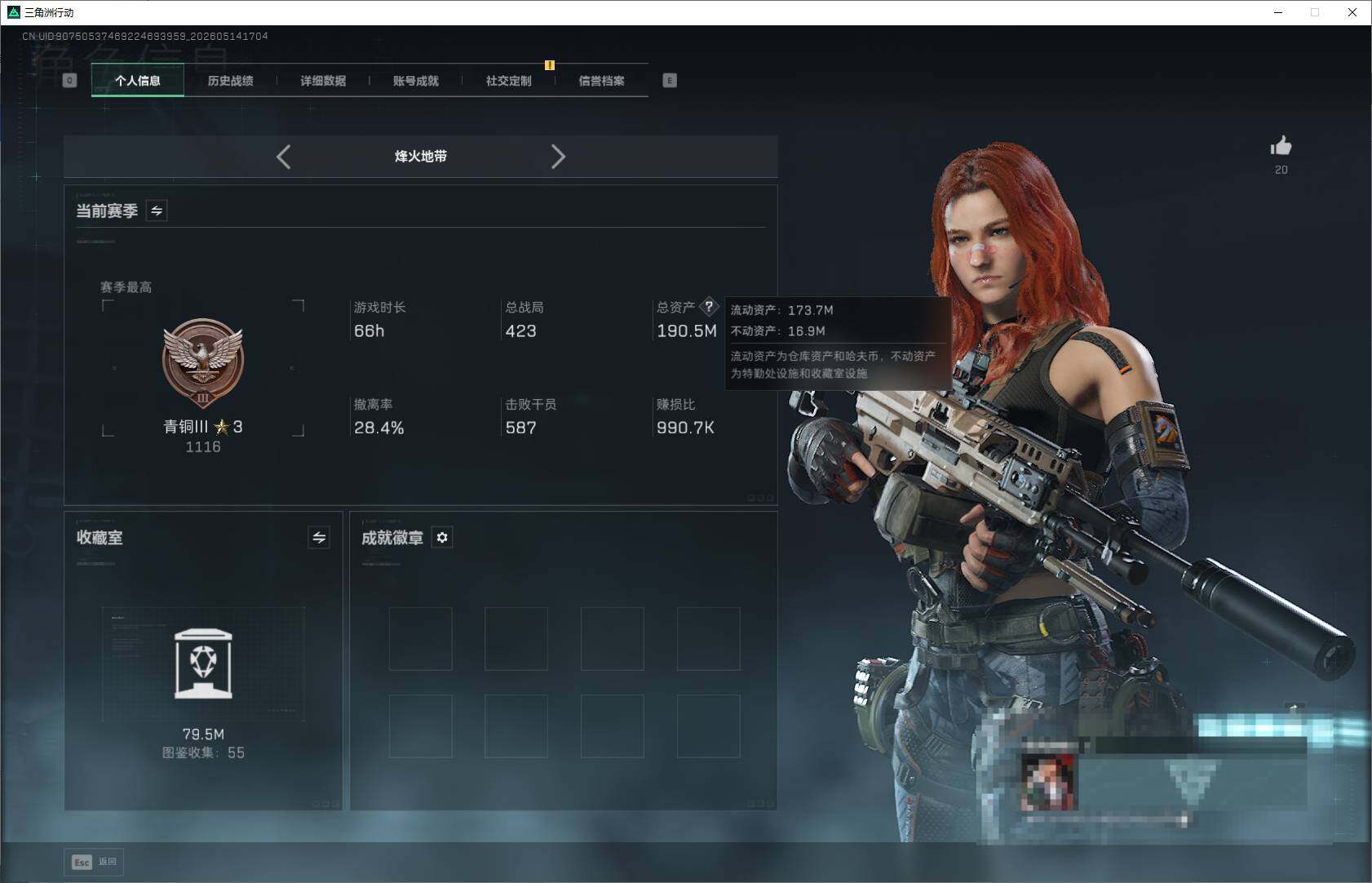Click the 总战局 value 423
1372x883 pixels.
click(x=520, y=331)
